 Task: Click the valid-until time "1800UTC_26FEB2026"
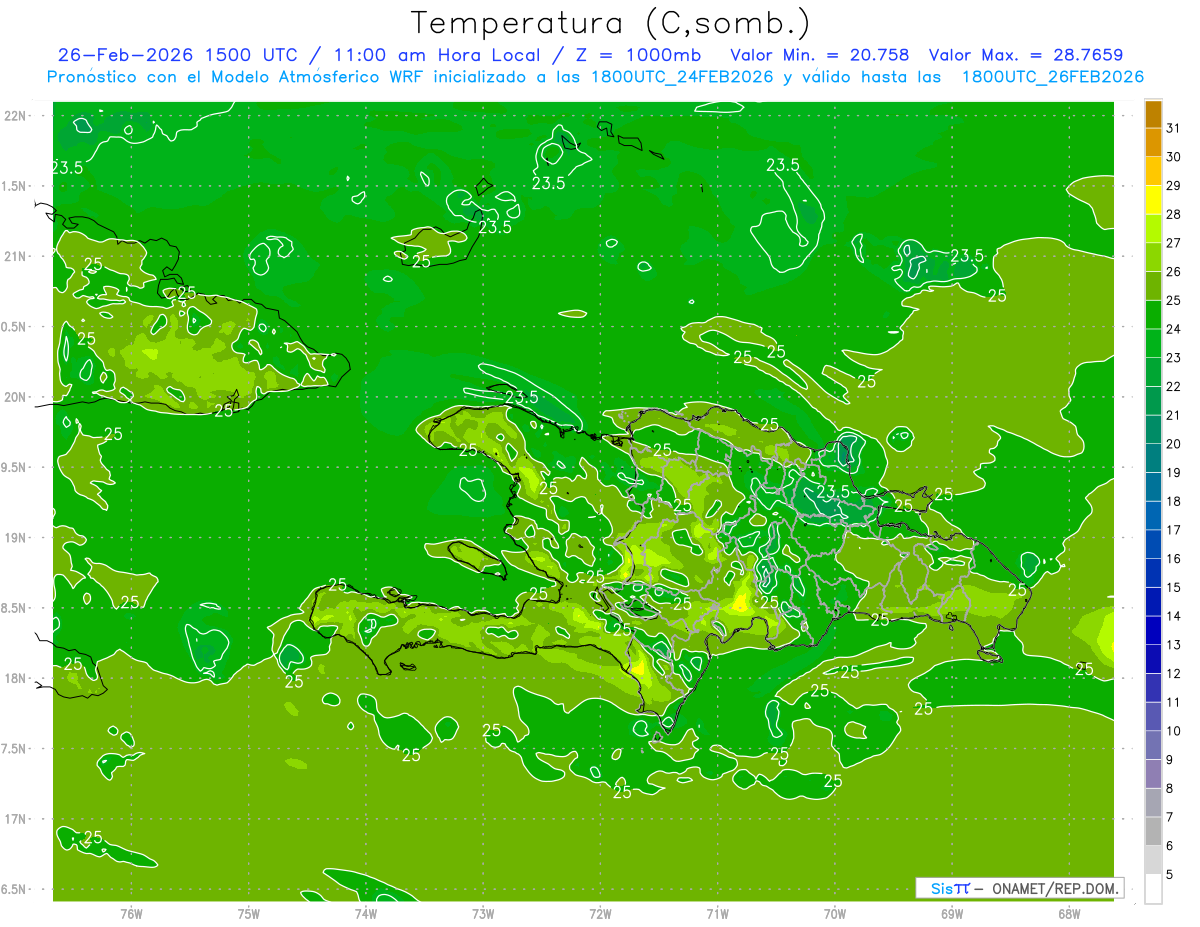[x=1053, y=77]
